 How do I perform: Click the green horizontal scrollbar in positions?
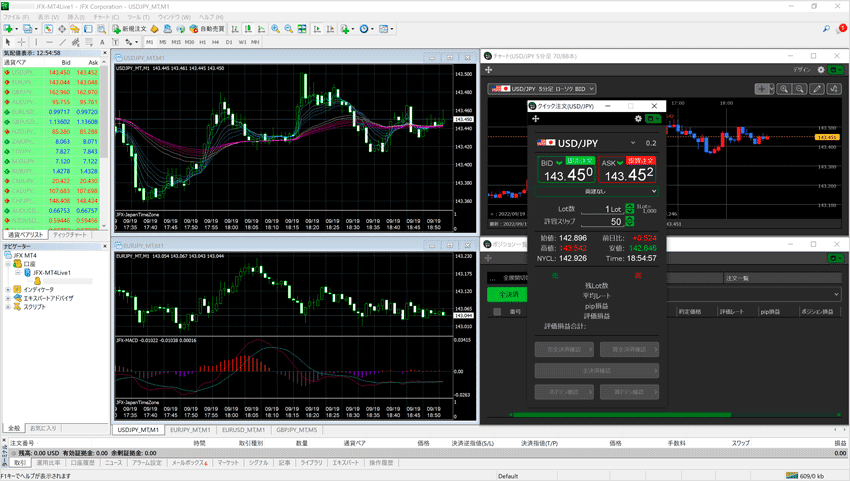620,415
